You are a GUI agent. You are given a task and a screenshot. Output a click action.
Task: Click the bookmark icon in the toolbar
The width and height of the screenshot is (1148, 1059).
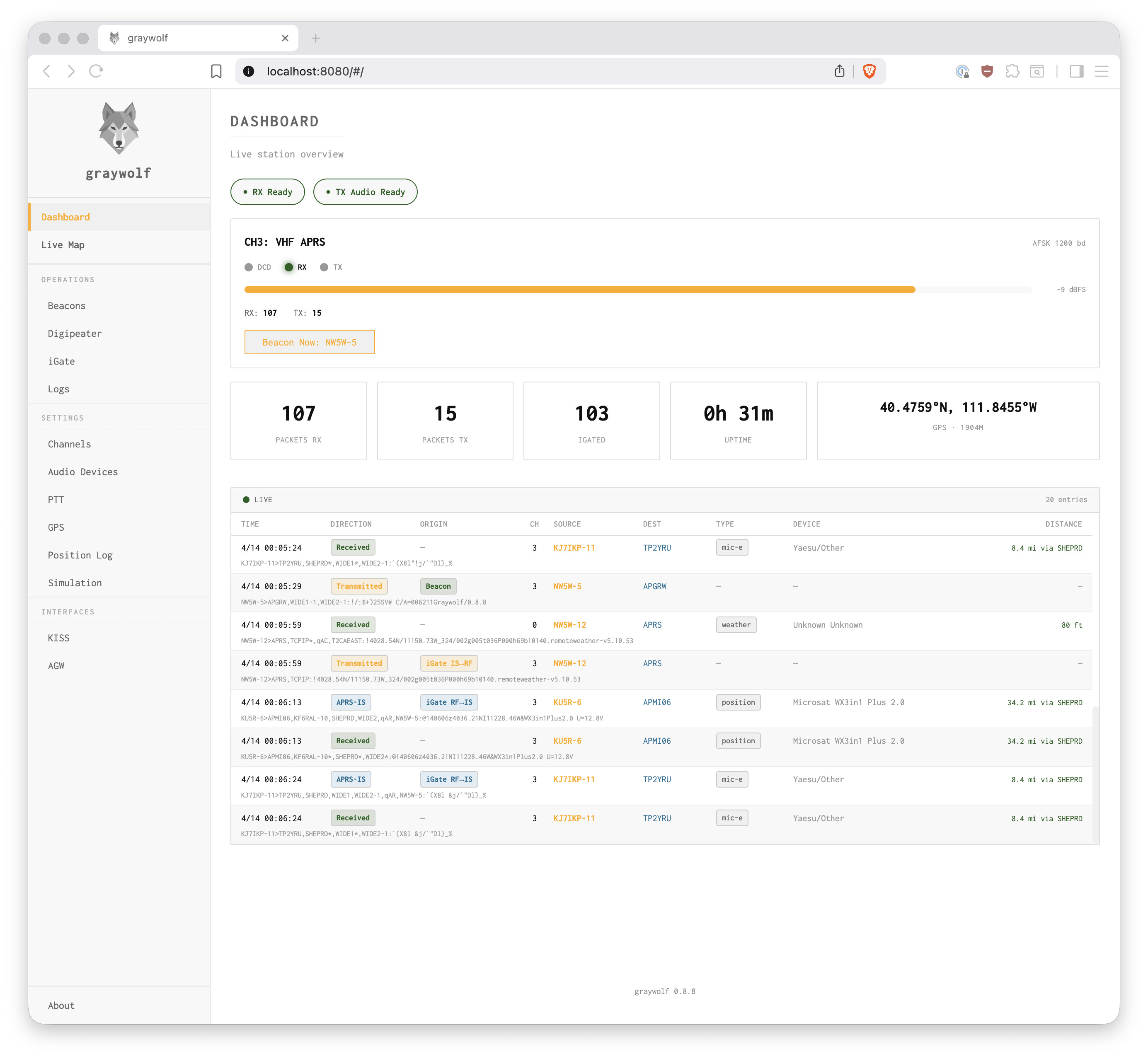coord(216,71)
